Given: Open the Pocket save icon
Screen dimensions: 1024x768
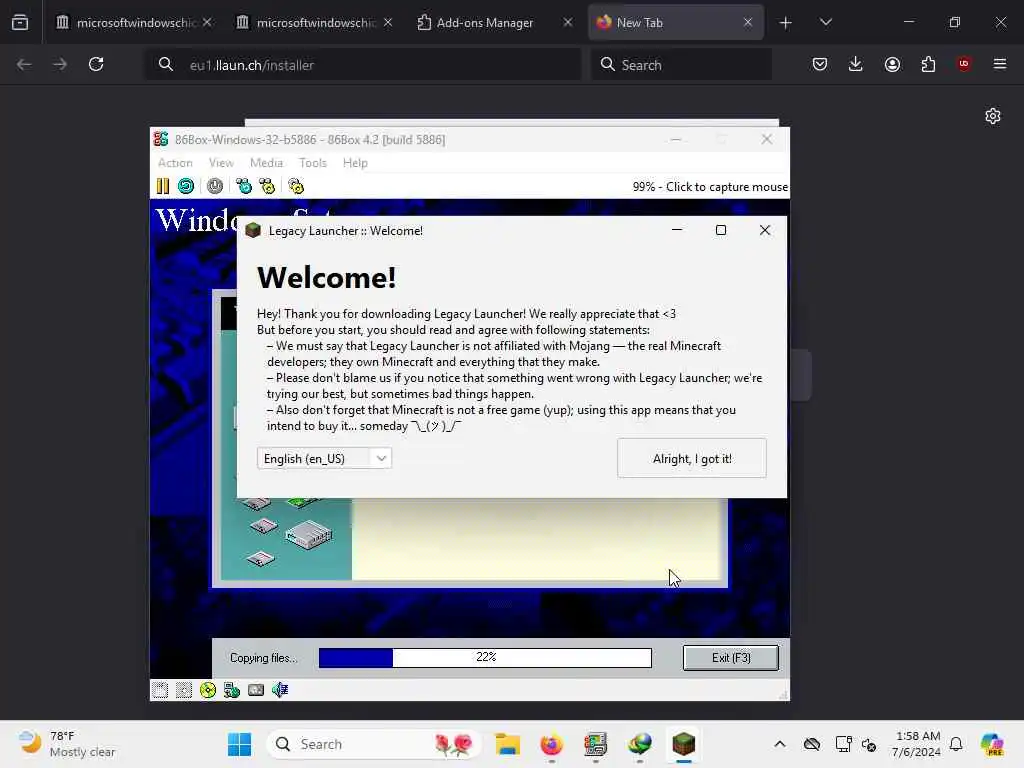Looking at the screenshot, I should (820, 64).
